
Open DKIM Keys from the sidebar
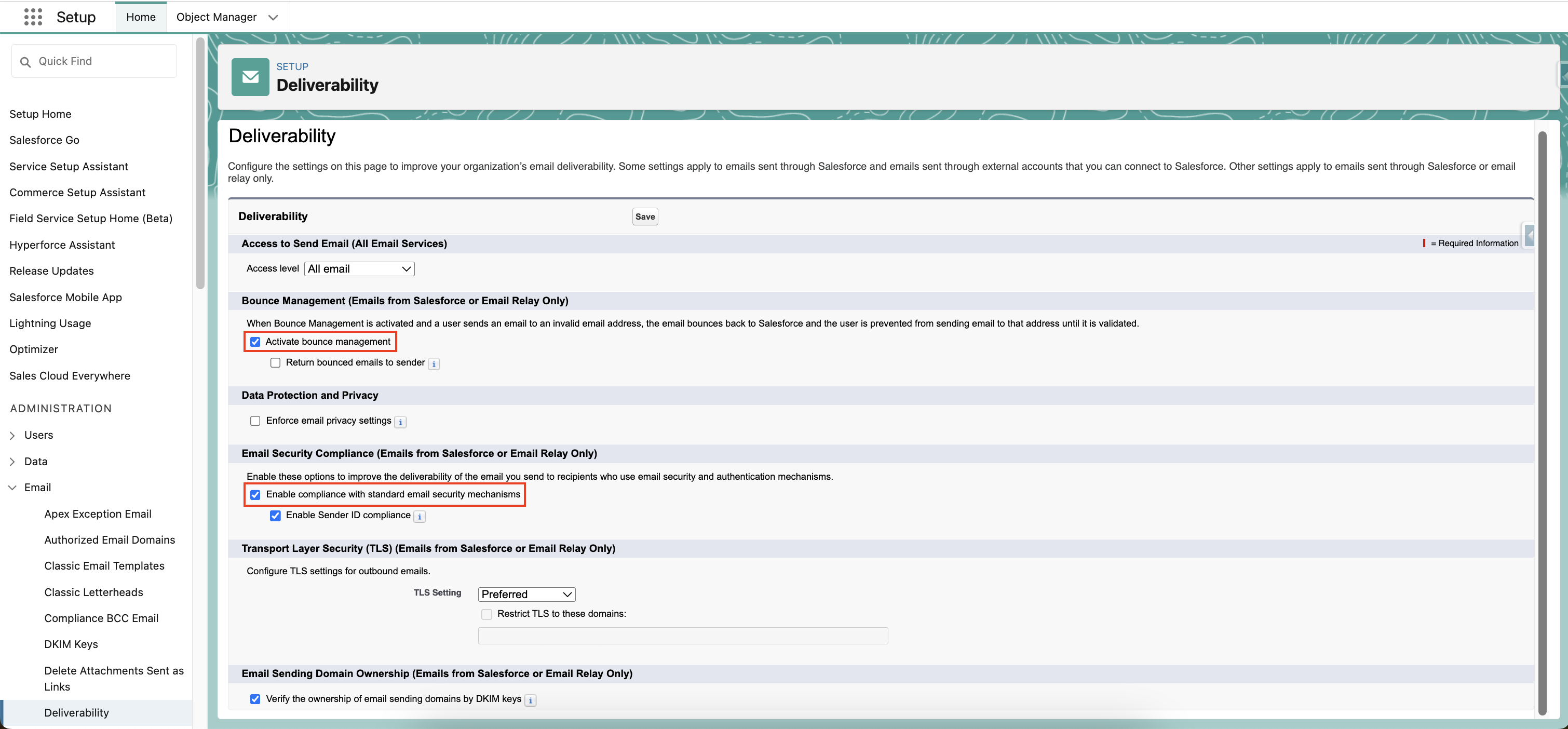[71, 644]
